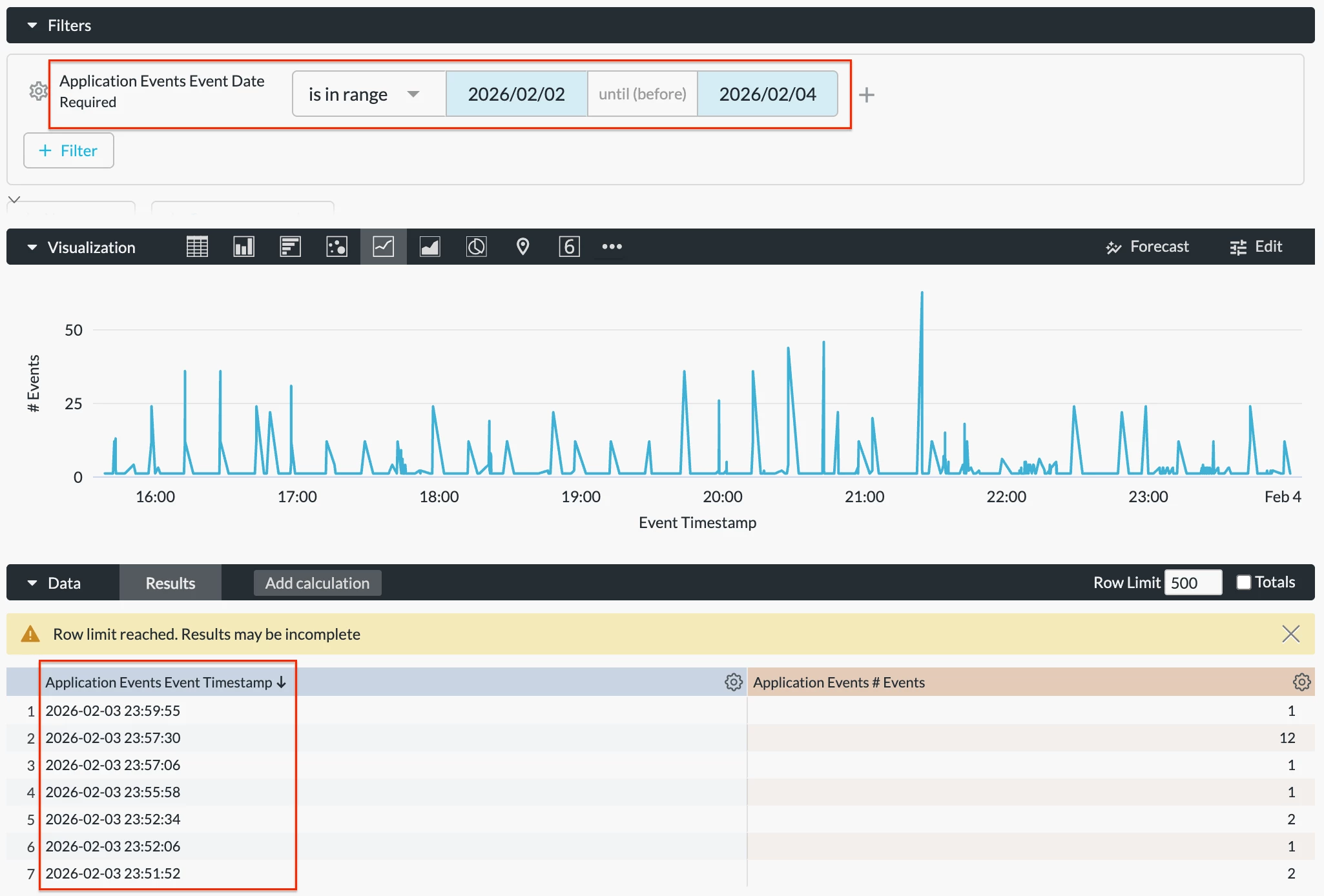The width and height of the screenshot is (1324, 896).
Task: Select the pie chart visualization icon
Action: 476,247
